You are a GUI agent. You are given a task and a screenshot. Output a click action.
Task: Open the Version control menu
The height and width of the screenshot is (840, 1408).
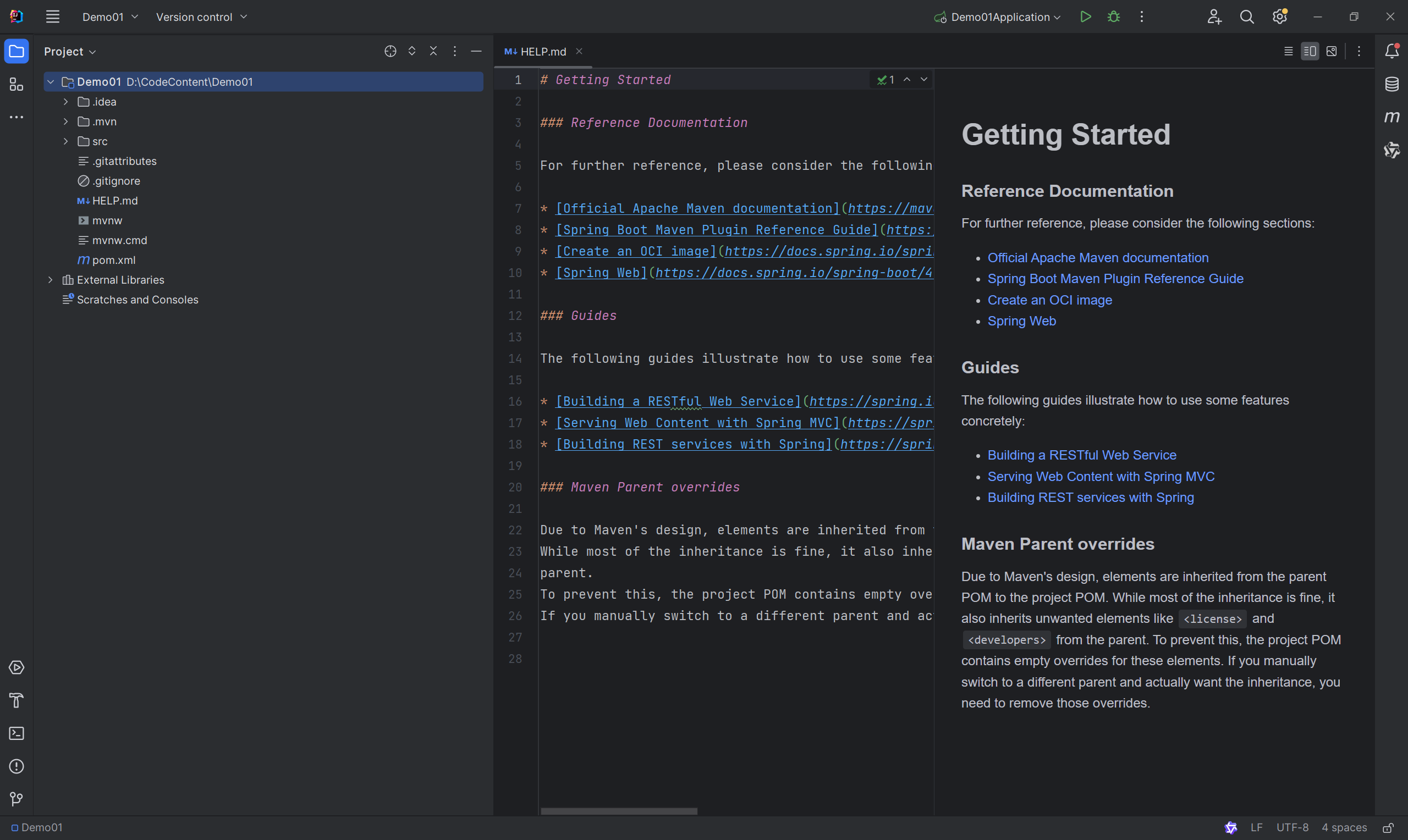(201, 17)
